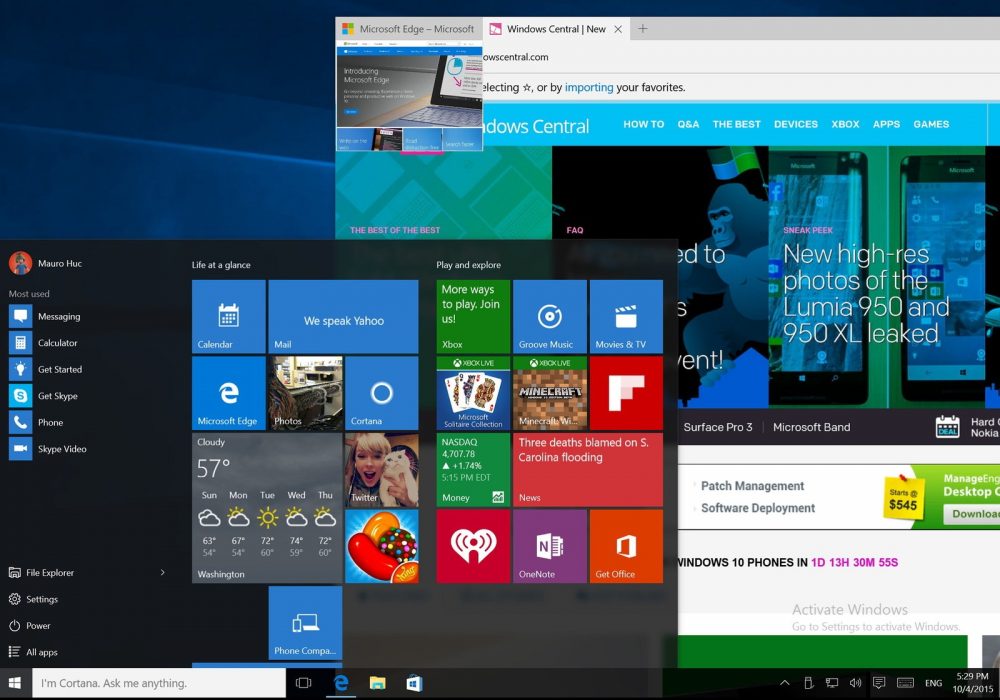Open Groove Music tile

click(x=549, y=317)
